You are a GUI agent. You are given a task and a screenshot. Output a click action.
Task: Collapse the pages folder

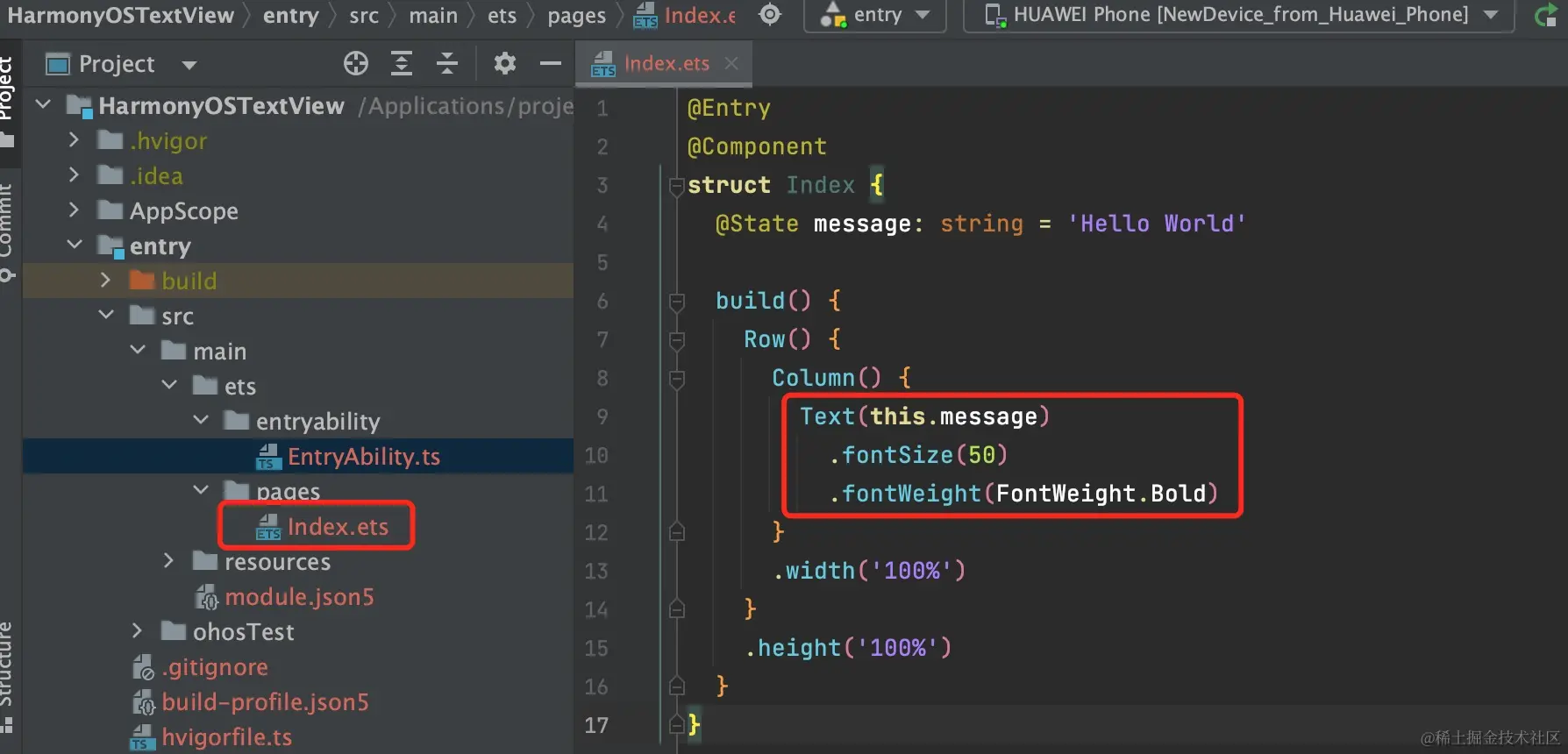(x=201, y=489)
